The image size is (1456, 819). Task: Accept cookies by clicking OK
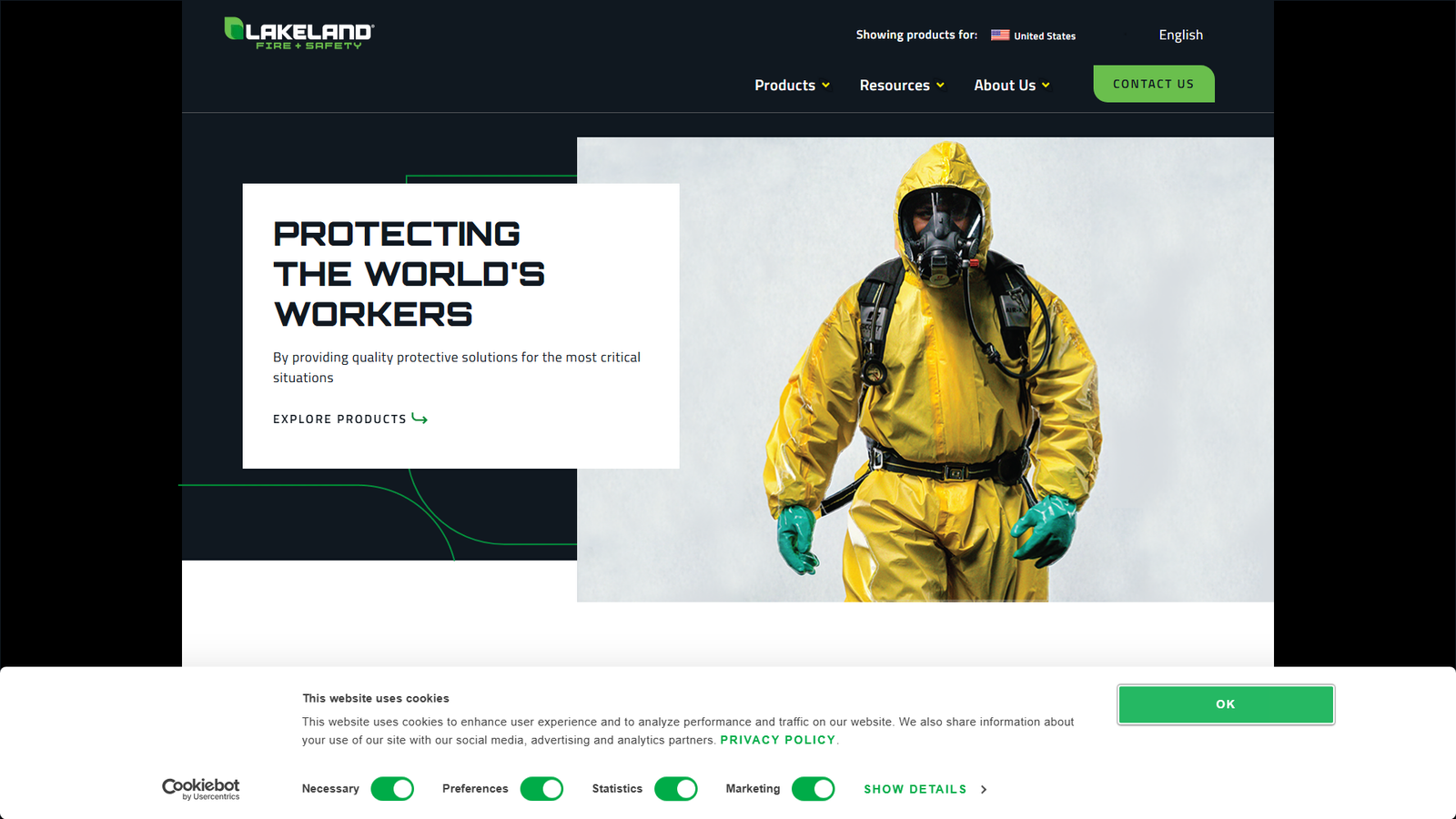click(1225, 703)
